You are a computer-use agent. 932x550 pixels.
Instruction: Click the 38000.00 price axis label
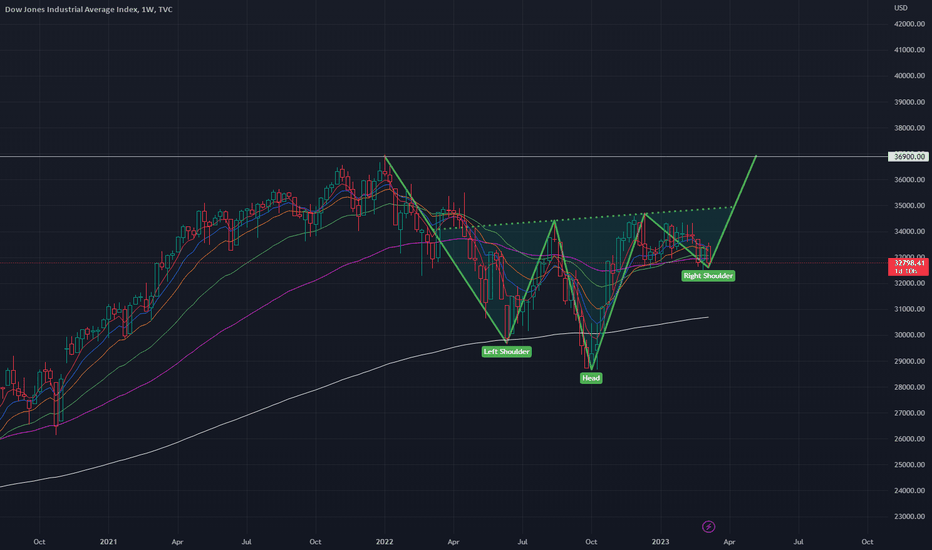pyautogui.click(x=909, y=127)
